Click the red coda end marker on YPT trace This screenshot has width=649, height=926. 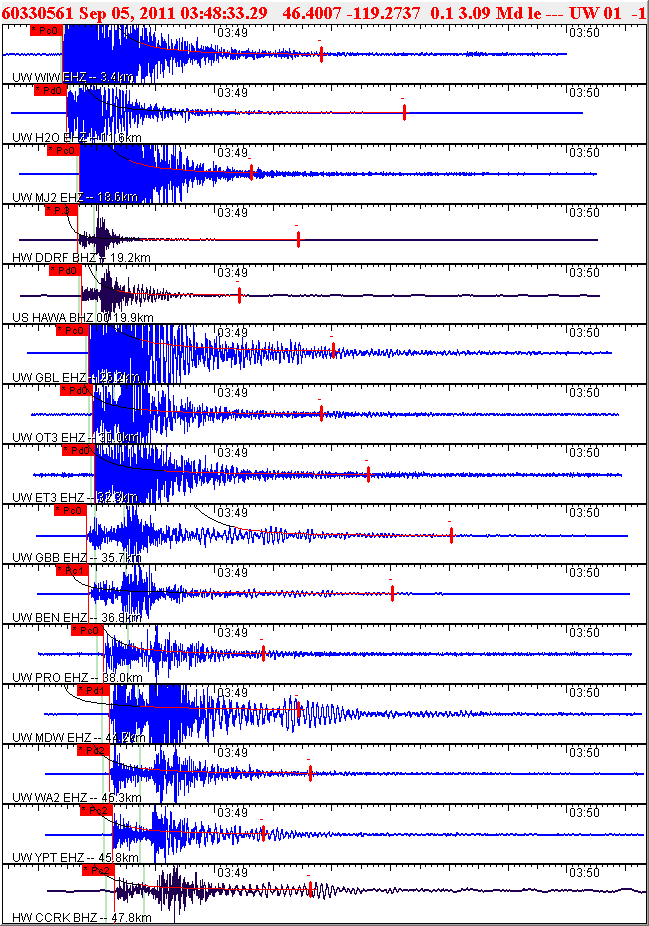(263, 833)
